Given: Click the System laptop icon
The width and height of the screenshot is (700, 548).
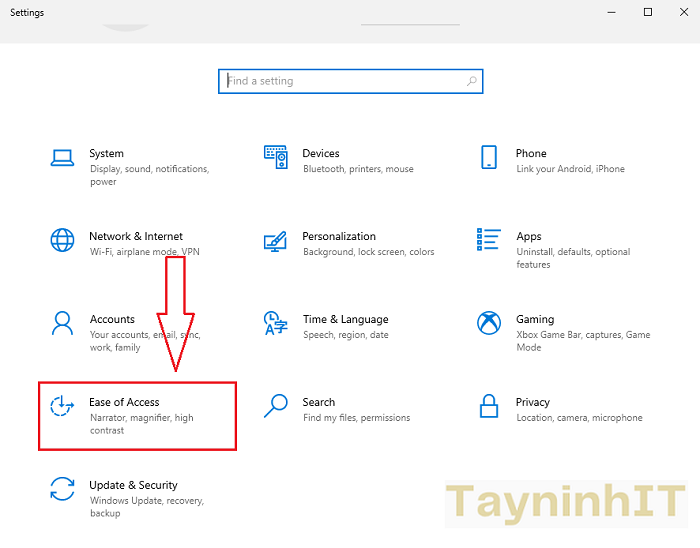Looking at the screenshot, I should (x=62, y=158).
